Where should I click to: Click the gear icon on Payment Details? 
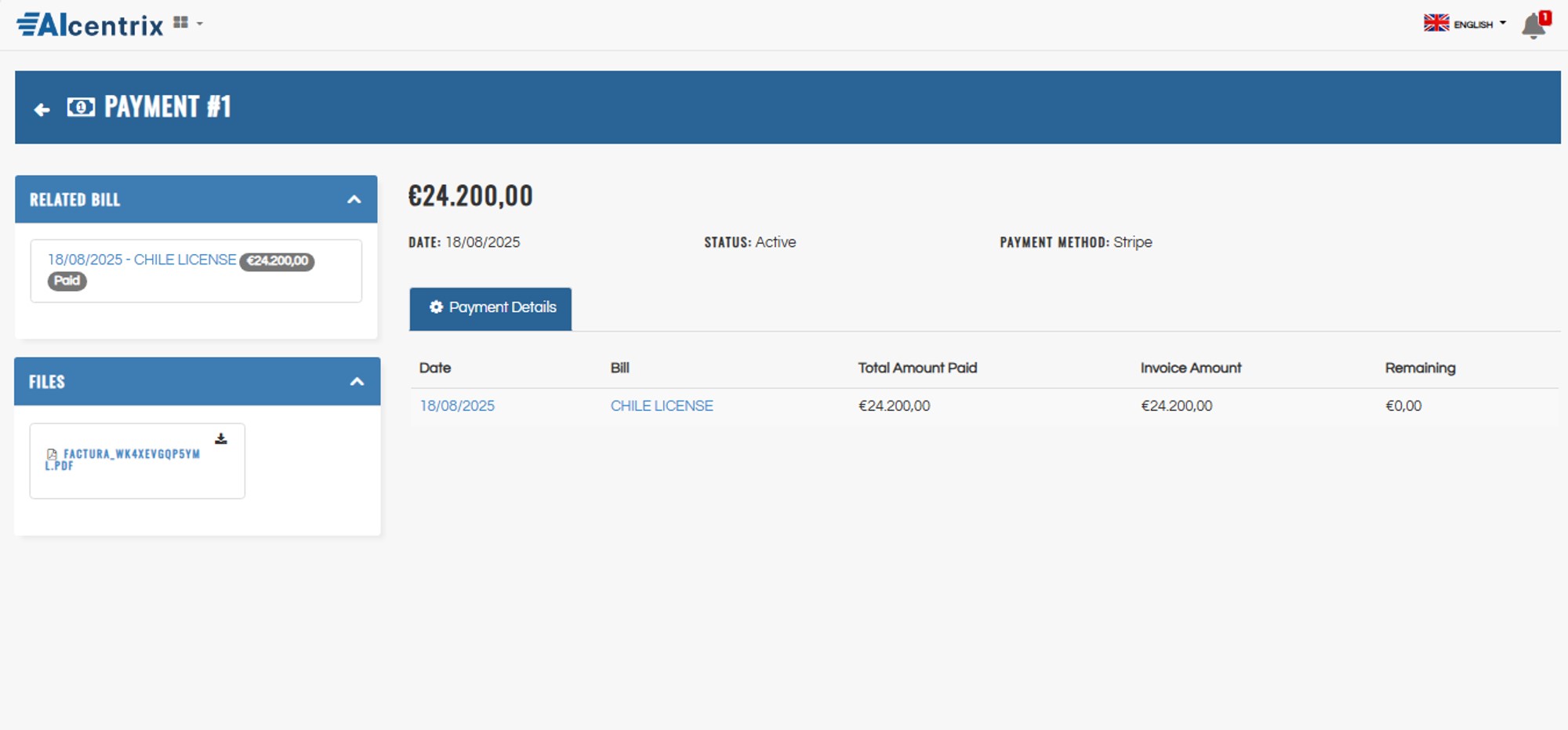(x=436, y=307)
